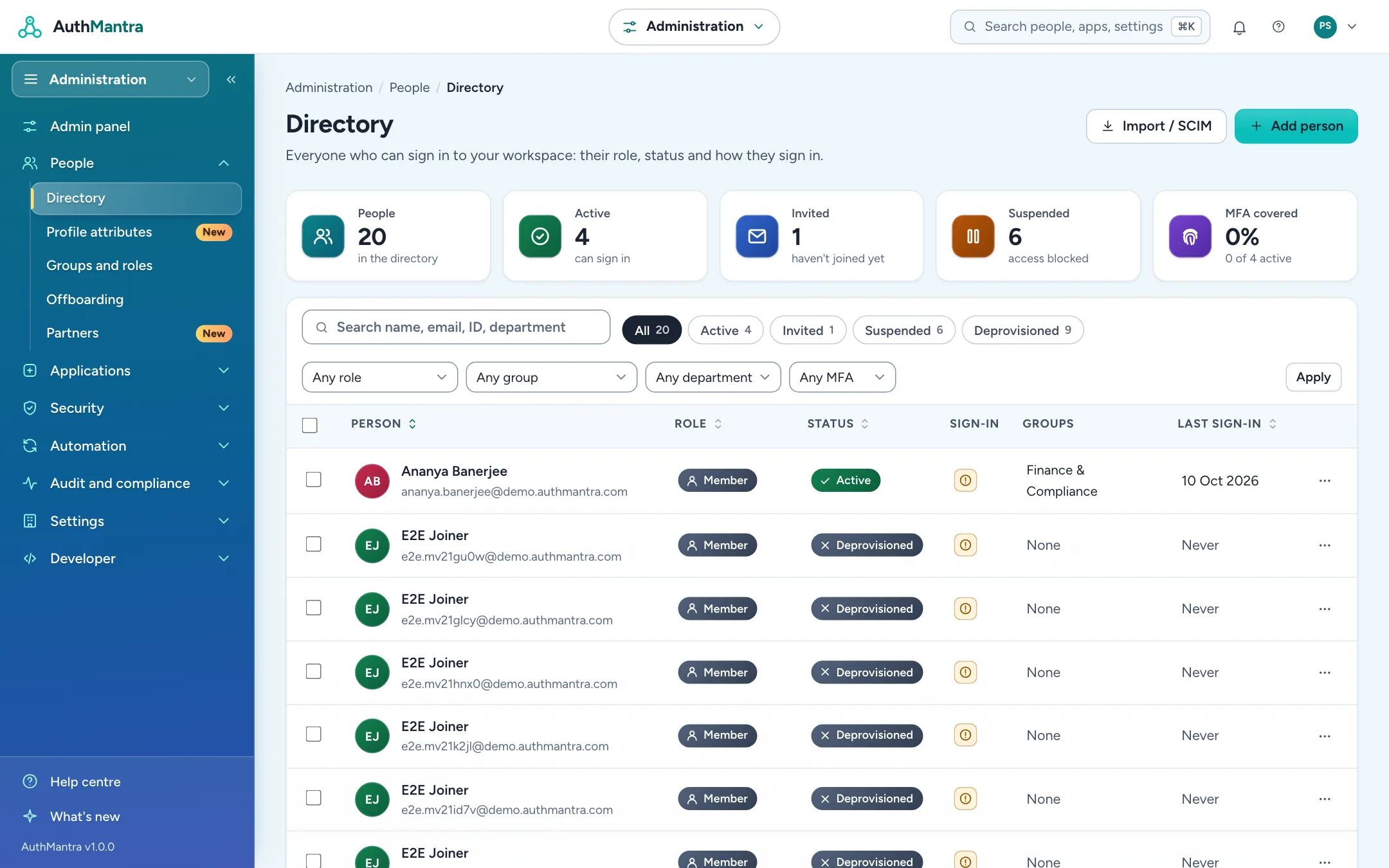The image size is (1389, 868).
Task: Check the box for Ananya Banerjee
Action: coord(314,480)
